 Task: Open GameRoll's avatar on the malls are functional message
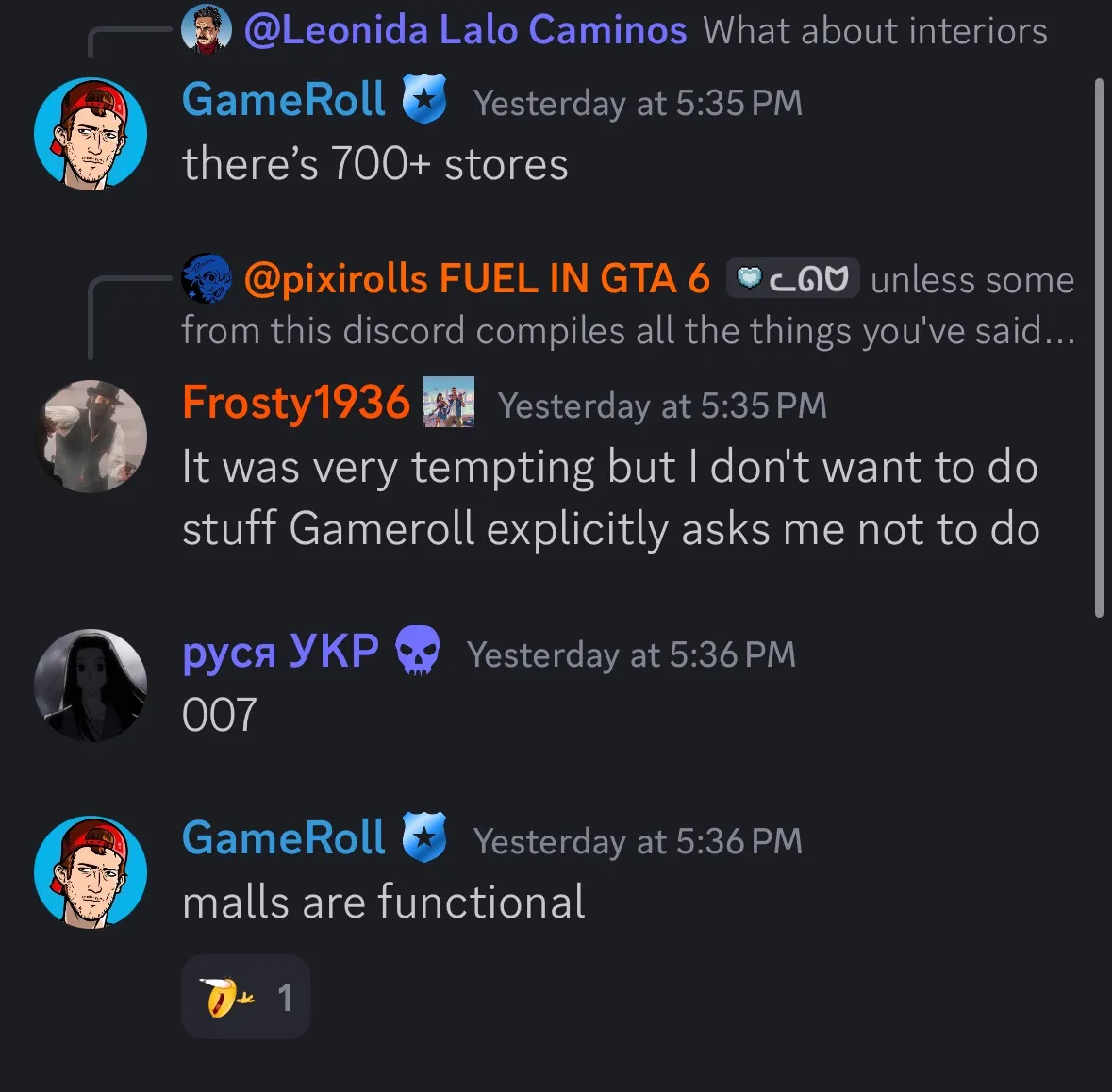91,871
